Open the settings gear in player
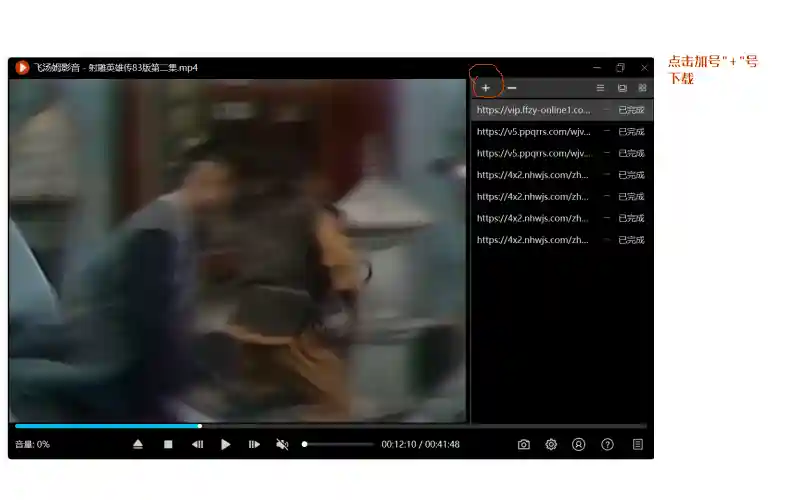 [x=551, y=444]
